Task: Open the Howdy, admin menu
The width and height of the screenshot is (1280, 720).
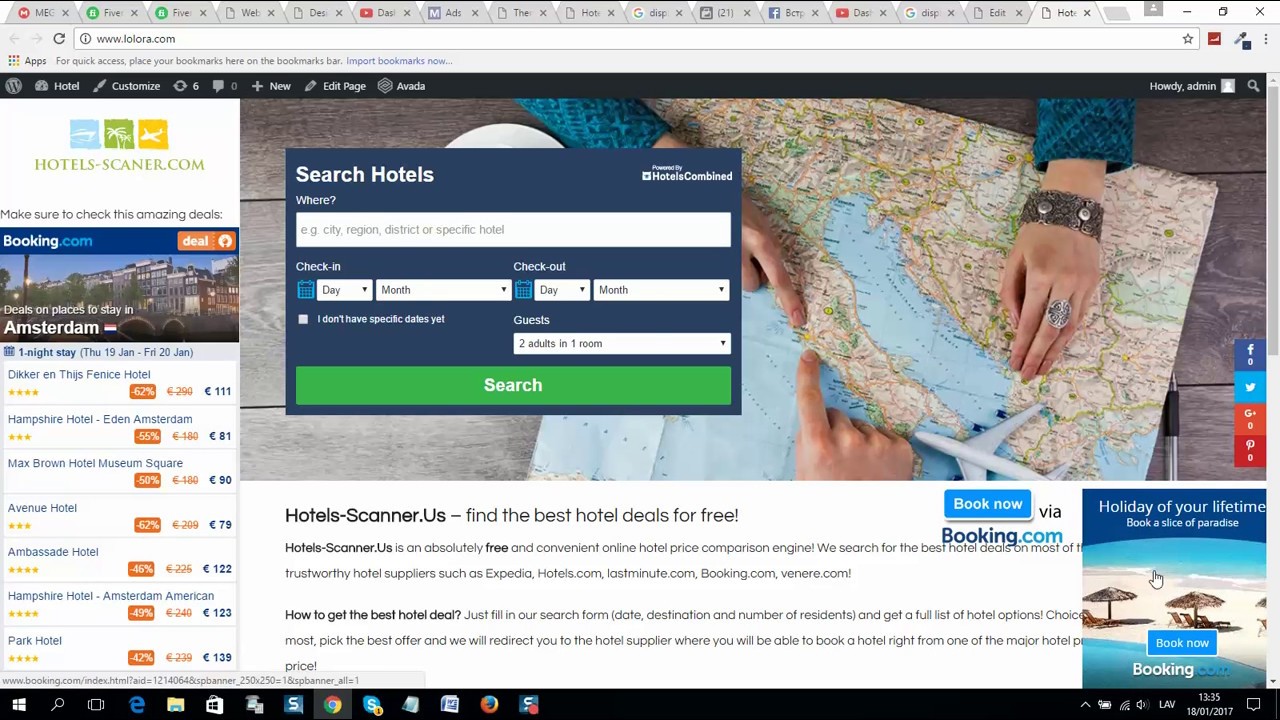Action: click(1192, 86)
